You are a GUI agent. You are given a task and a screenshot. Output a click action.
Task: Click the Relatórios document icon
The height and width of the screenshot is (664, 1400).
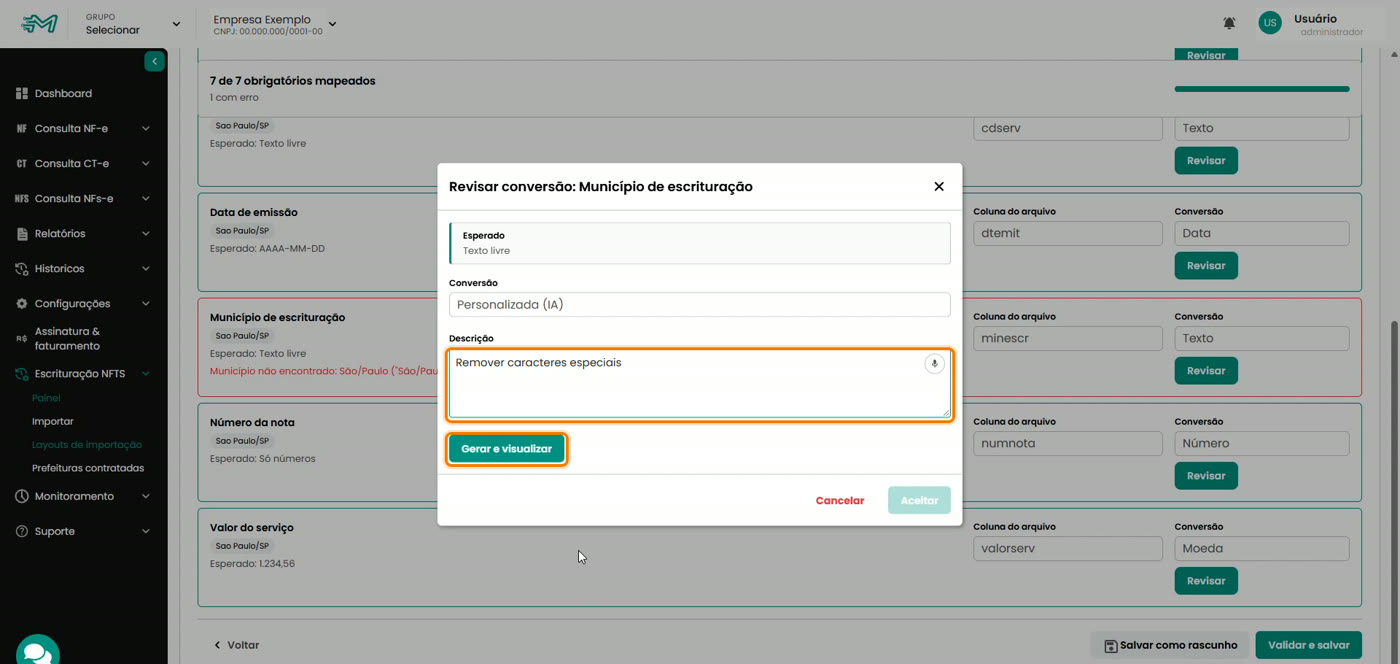click(x=22, y=234)
